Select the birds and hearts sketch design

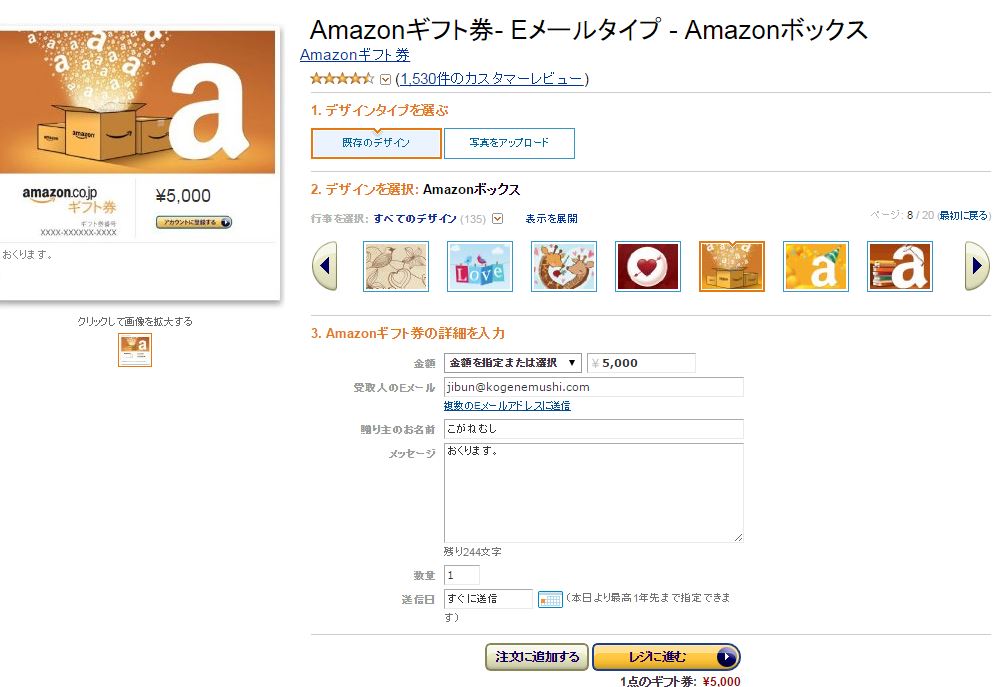pos(396,266)
